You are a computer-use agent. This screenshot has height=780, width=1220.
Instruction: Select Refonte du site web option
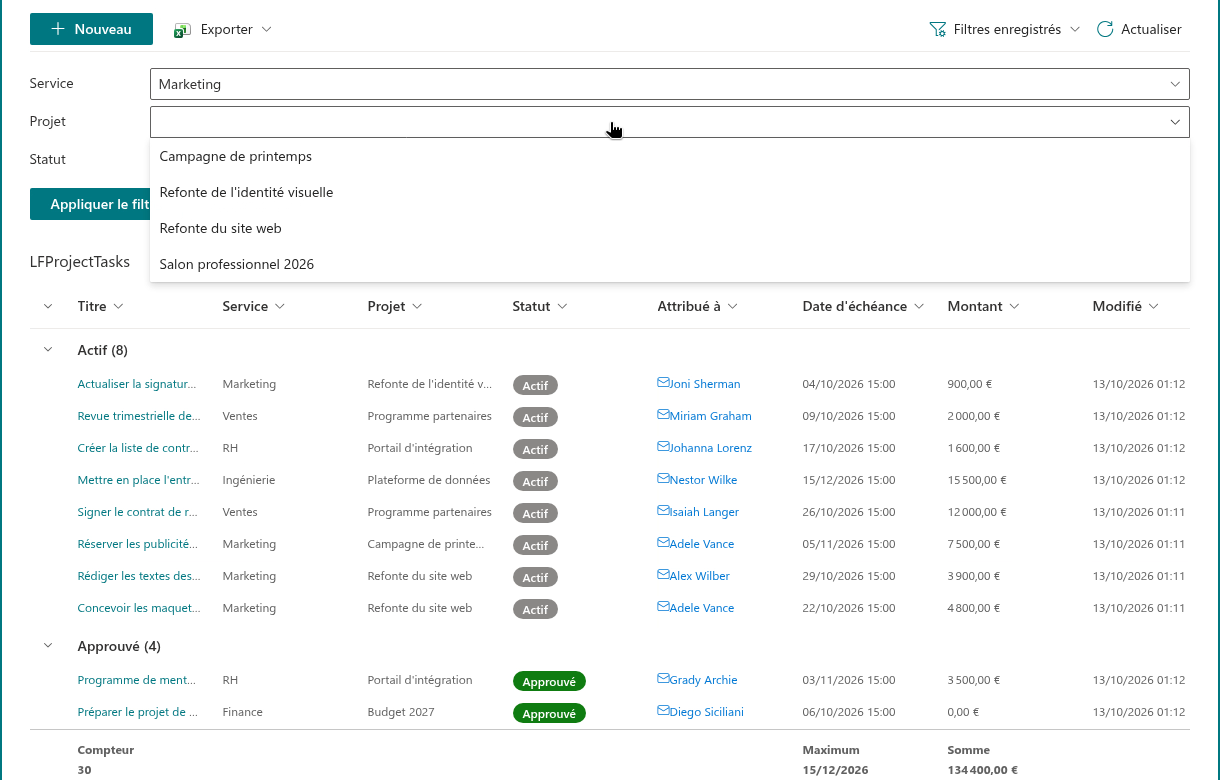pos(670,228)
